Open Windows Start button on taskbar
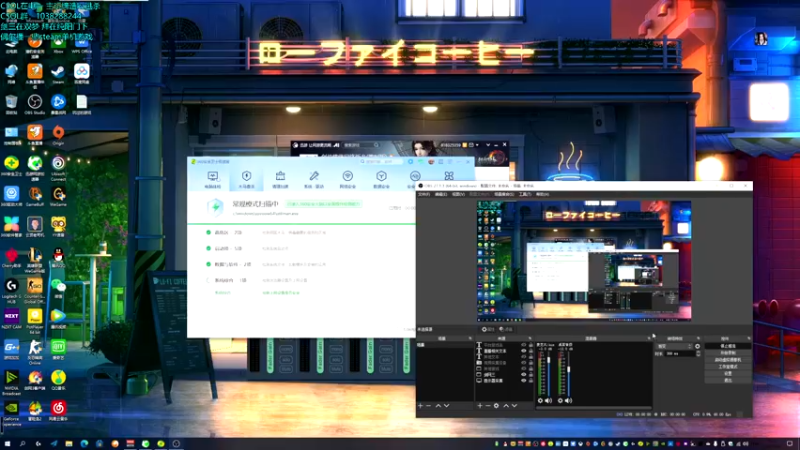 coord(7,444)
